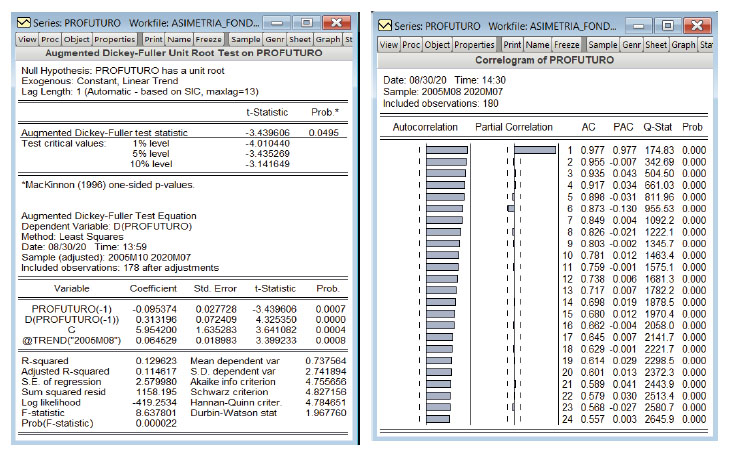Image resolution: width=736 pixels, height=450 pixels.
Task: Click Graph button in Correlogram window
Action: [683, 45]
